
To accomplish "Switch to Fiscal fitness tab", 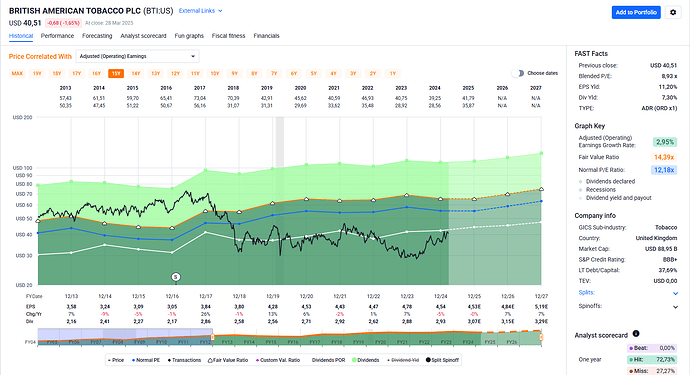I will (228, 36).
